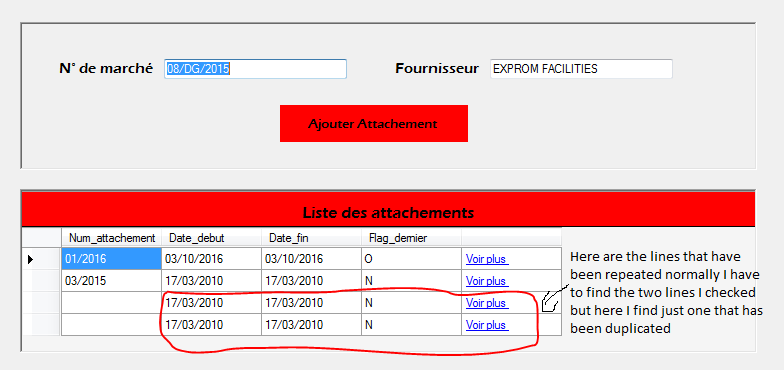Select Date_debut cell in the 03/2015 row
The height and width of the screenshot is (370, 784).
point(212,281)
